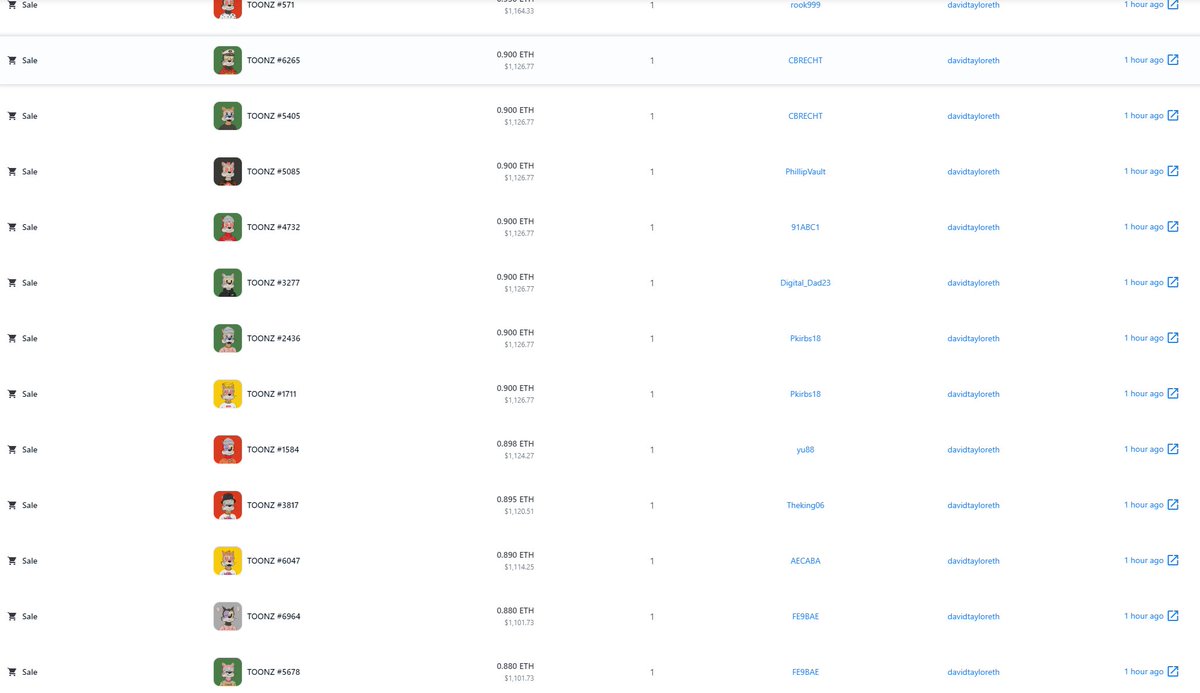Visit PhillipVault profile link
The height and width of the screenshot is (693, 1200).
(x=805, y=172)
